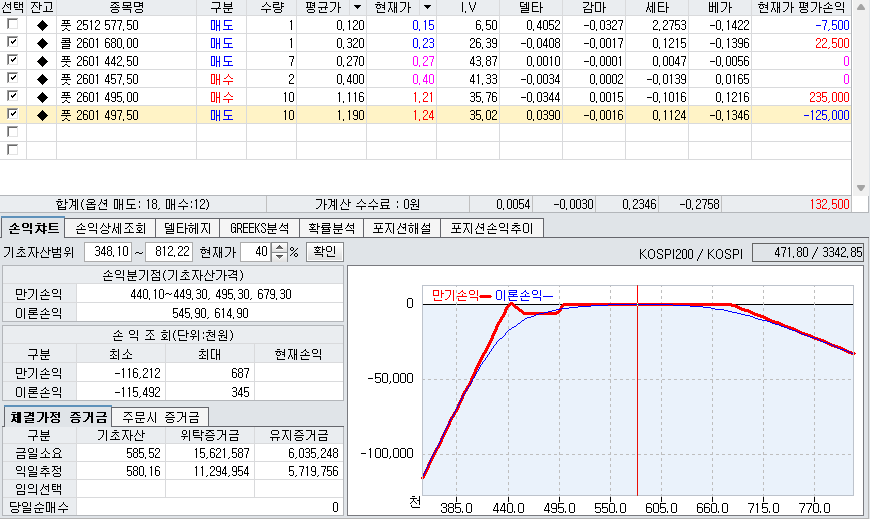
Task: Click the 이론손익 legend label in chart
Action: click(x=518, y=295)
